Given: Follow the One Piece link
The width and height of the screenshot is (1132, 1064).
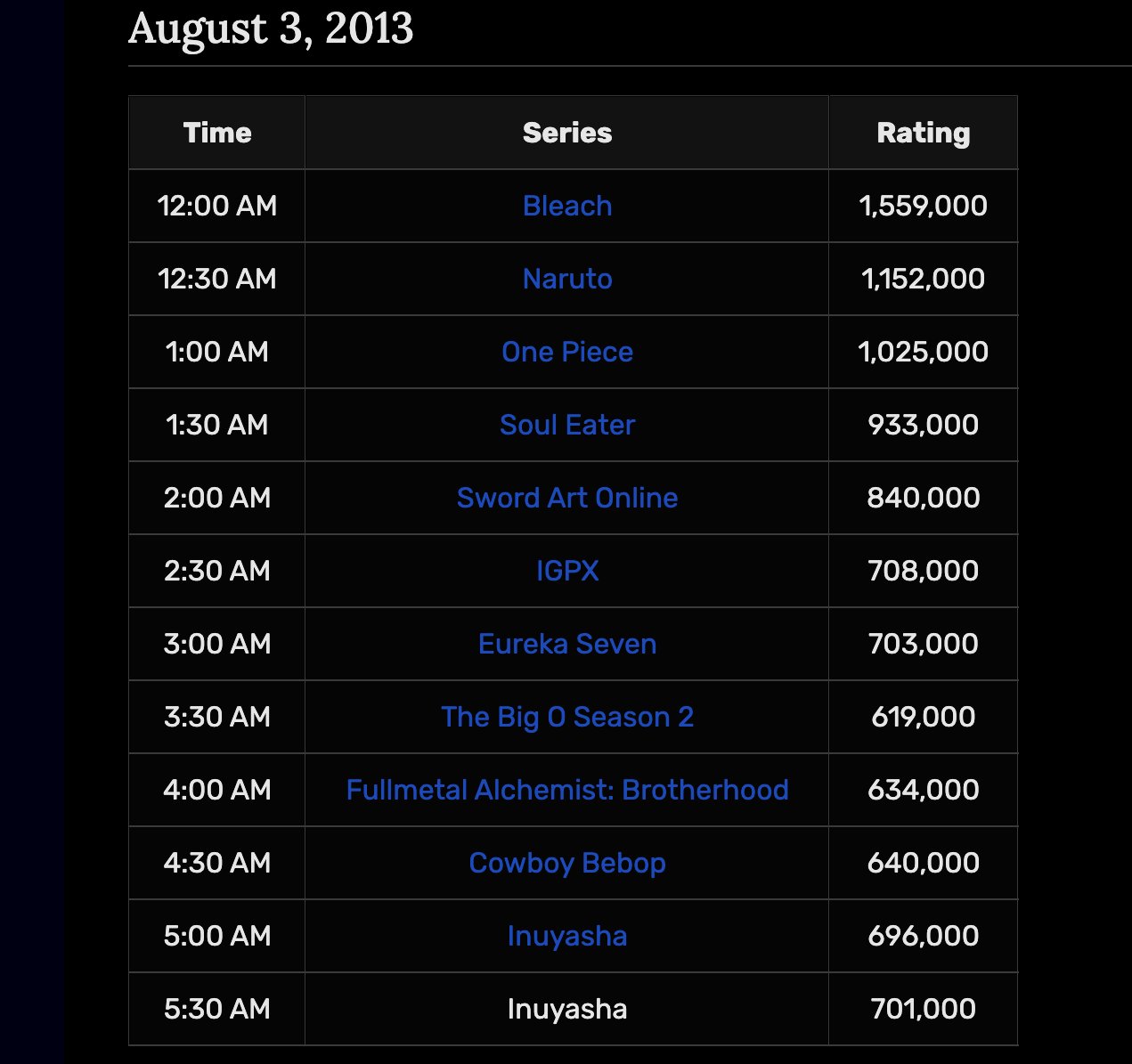Looking at the screenshot, I should coord(567,352).
